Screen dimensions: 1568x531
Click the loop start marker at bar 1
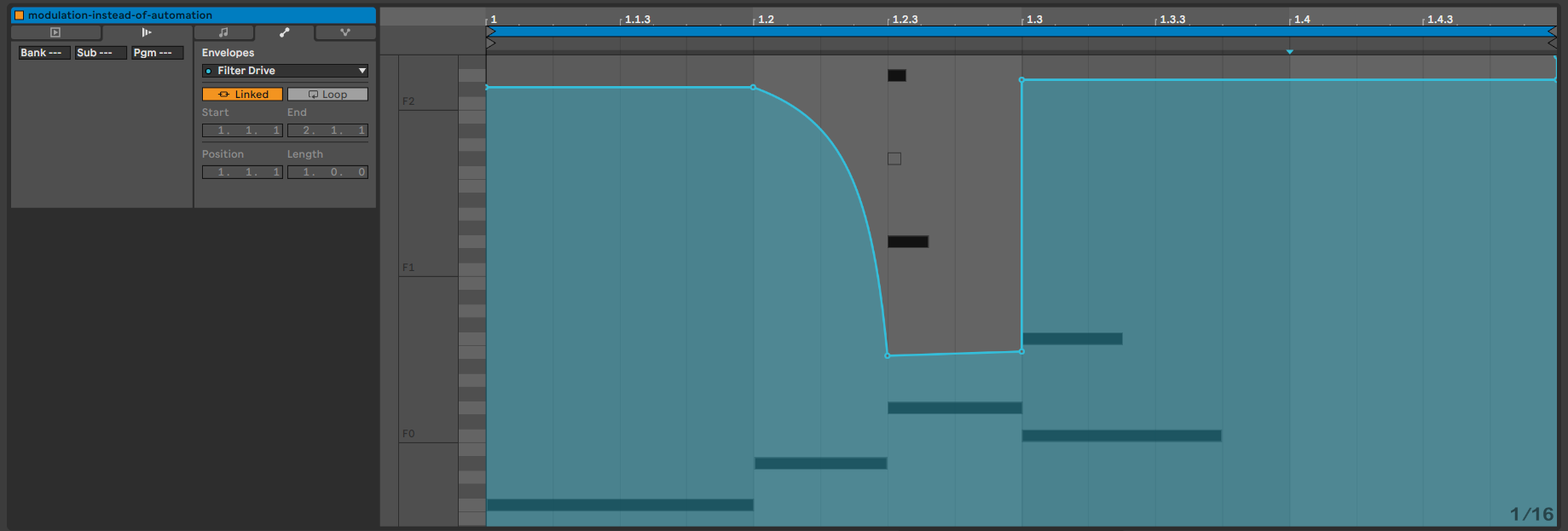coord(490,32)
